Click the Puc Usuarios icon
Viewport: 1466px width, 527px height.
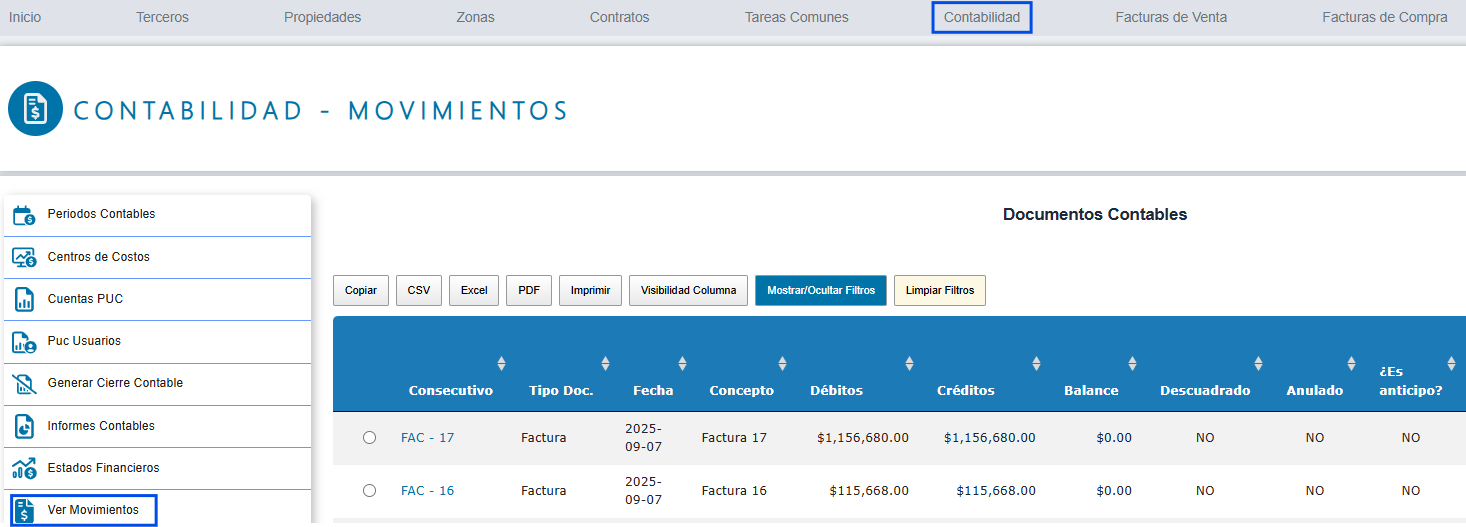point(24,341)
